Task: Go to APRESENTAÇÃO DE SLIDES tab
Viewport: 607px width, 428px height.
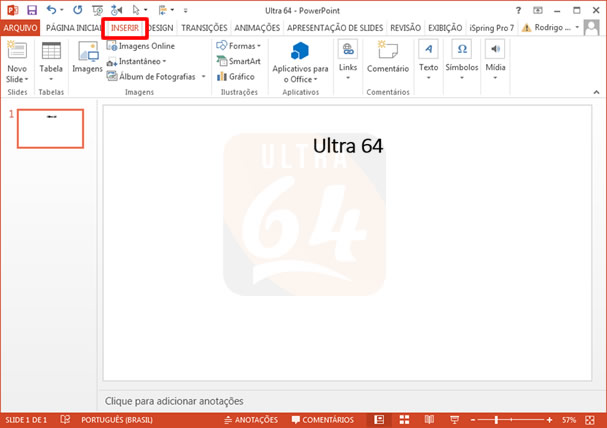Action: coord(334,28)
